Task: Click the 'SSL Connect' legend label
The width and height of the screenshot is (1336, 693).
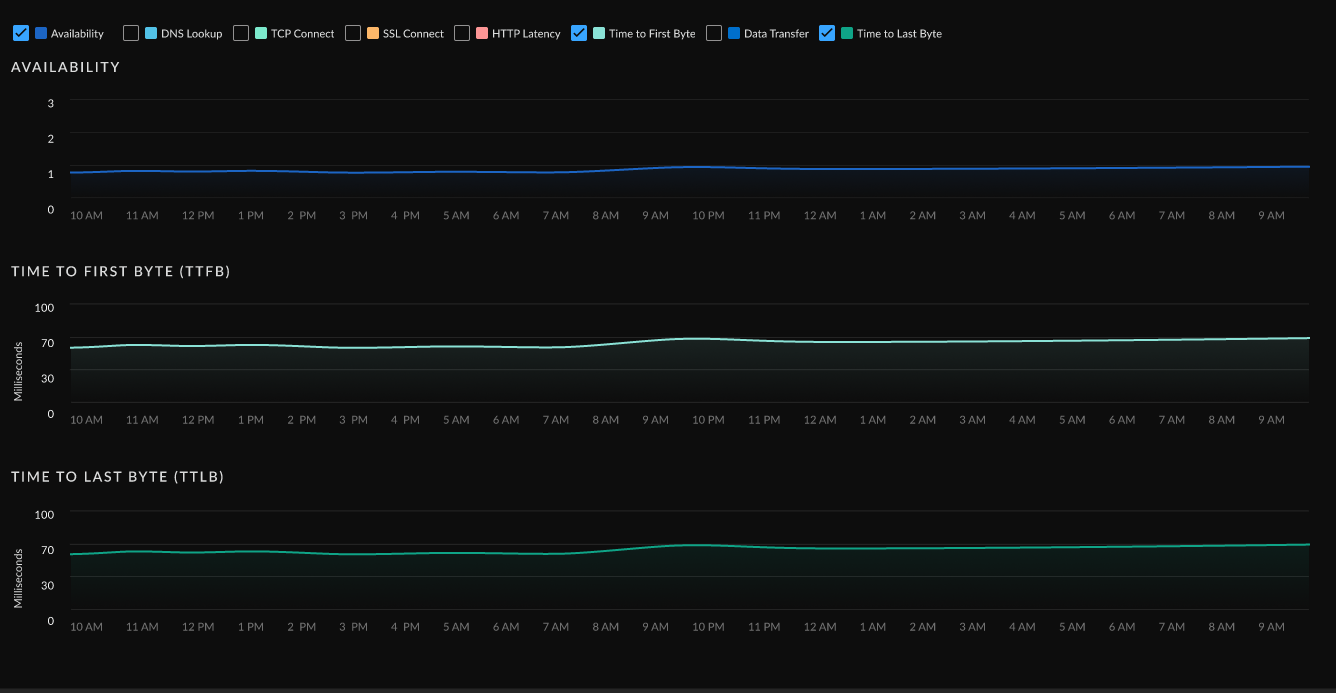Action: 413,34
